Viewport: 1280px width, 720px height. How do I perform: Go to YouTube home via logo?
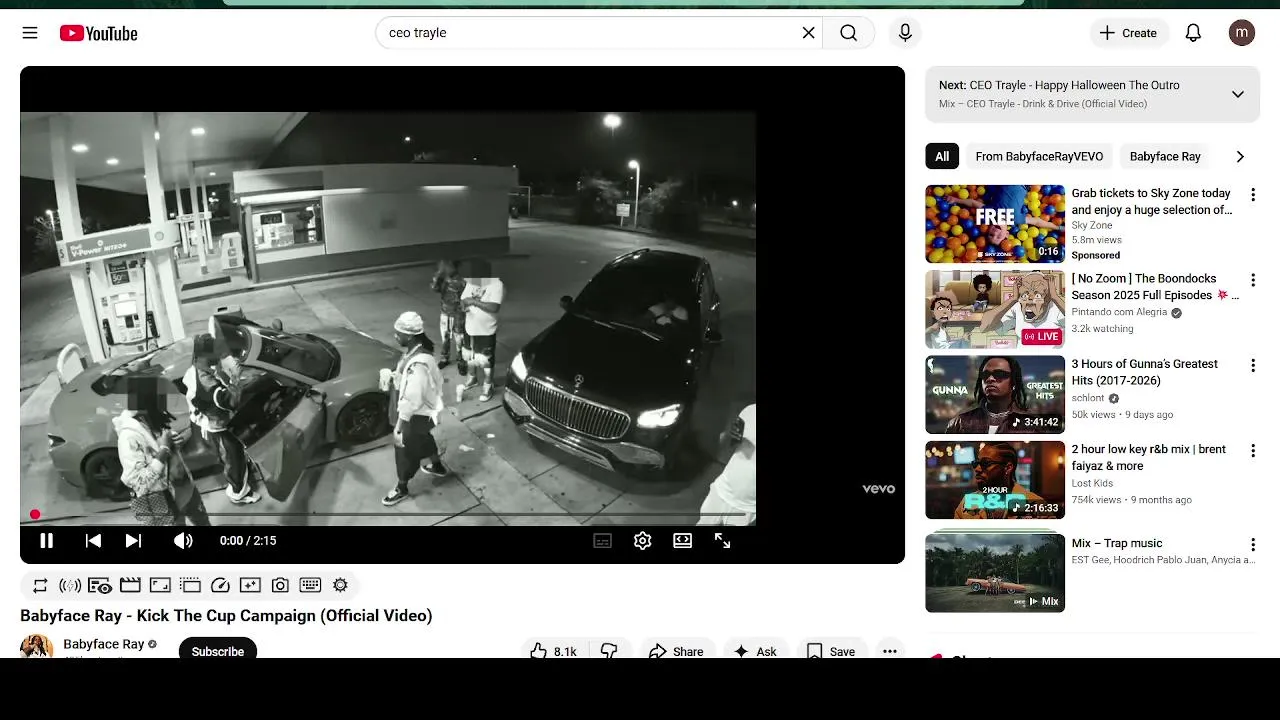pos(98,33)
